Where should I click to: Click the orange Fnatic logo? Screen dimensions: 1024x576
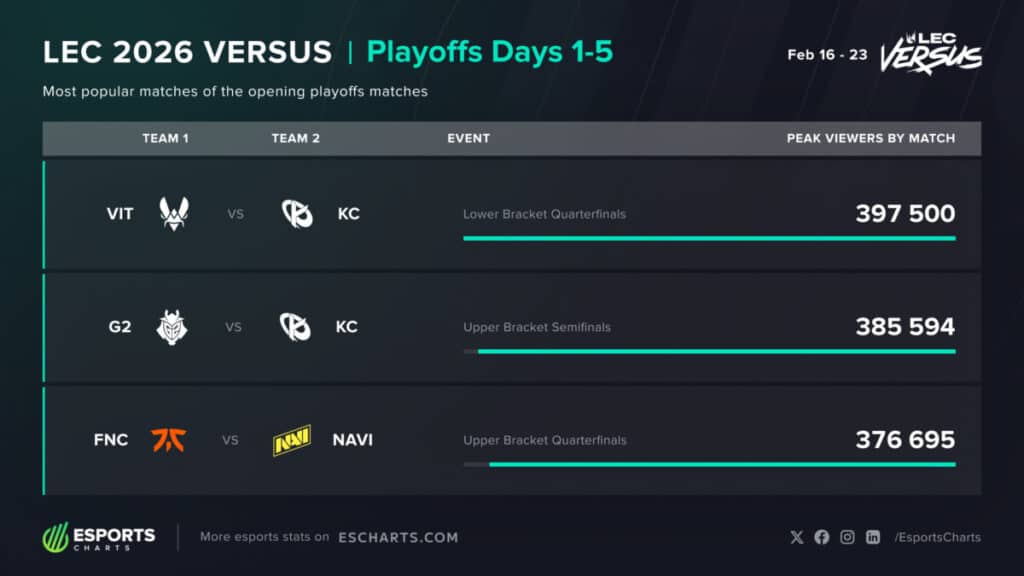point(168,440)
